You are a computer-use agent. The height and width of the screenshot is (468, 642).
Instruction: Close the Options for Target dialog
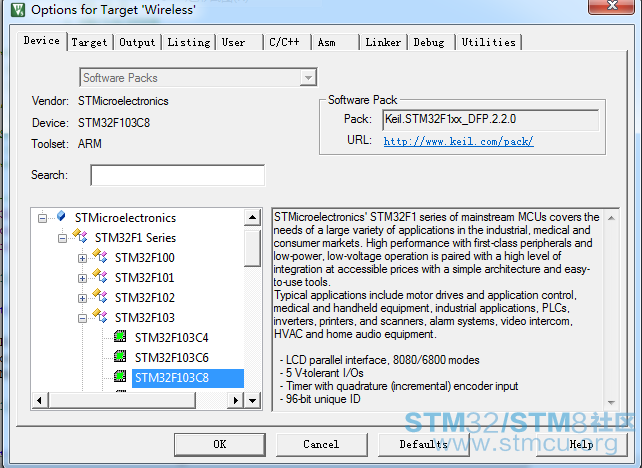(612, 6)
